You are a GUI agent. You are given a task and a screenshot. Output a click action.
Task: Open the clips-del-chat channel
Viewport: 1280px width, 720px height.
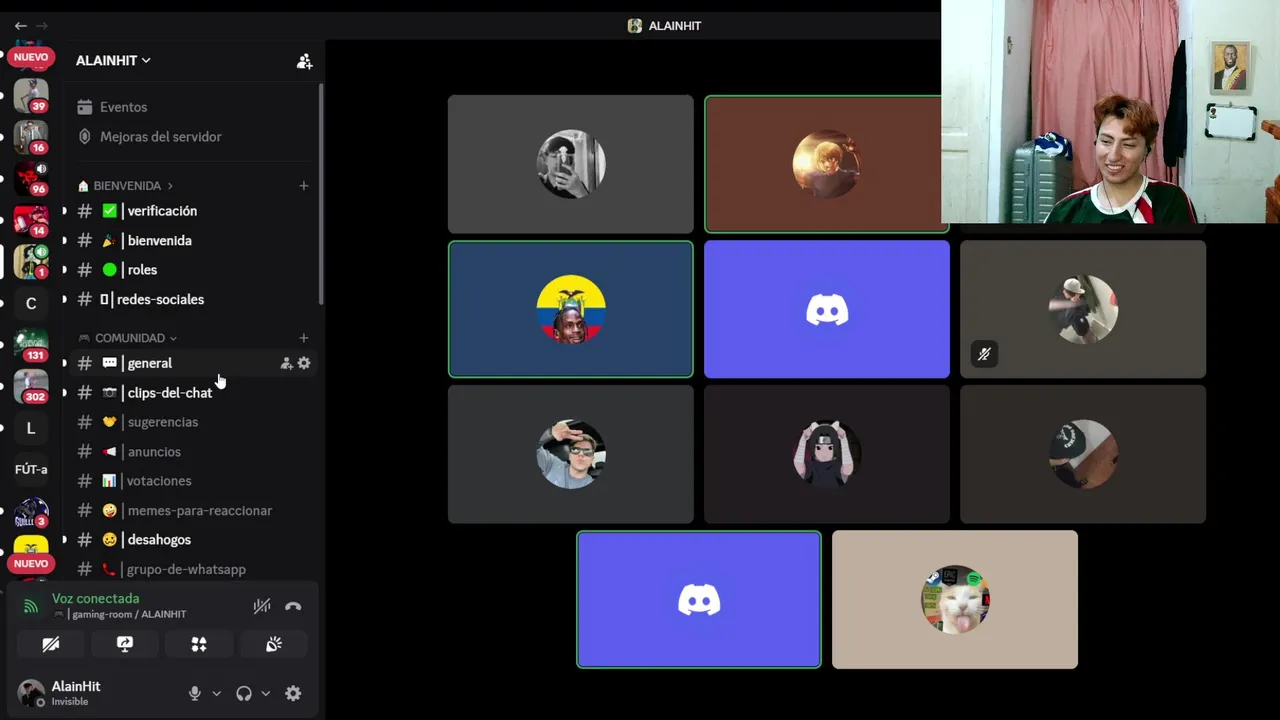point(190,392)
